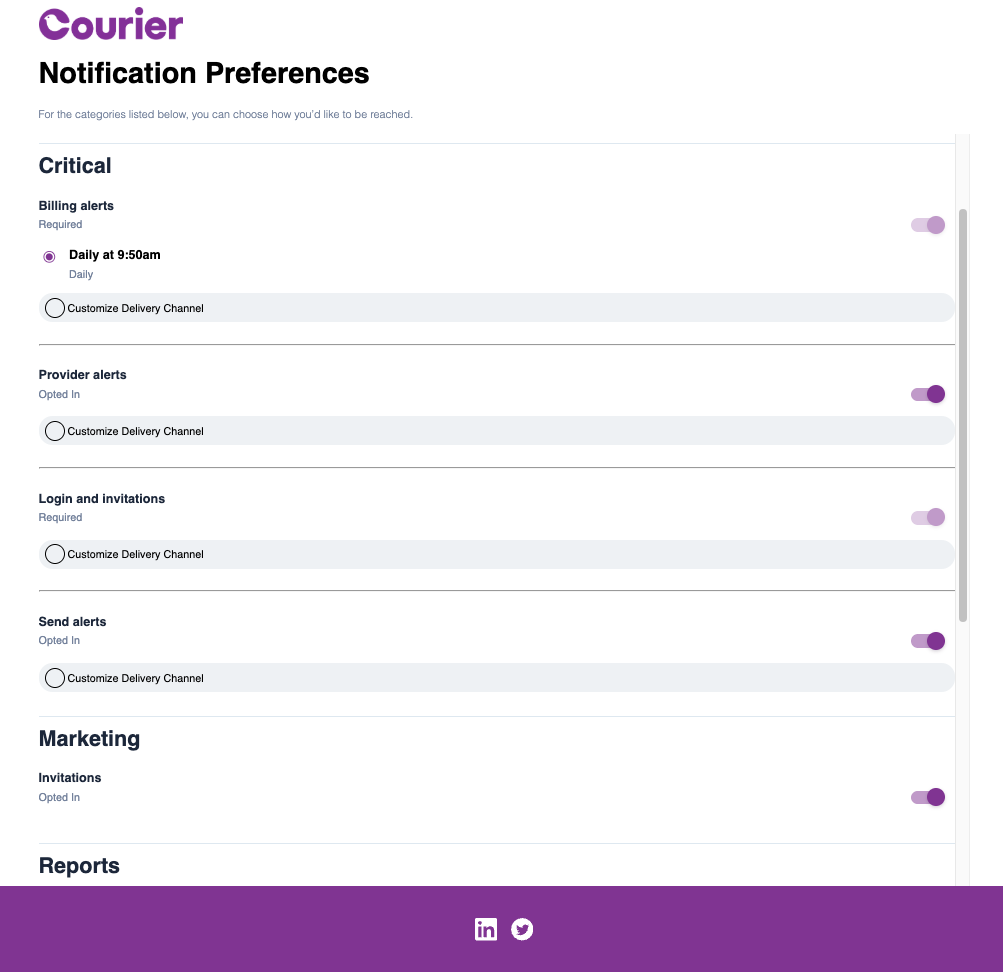Click the circle icon beside Provider alerts Customize bar
This screenshot has width=1003, height=972.
coord(55,430)
